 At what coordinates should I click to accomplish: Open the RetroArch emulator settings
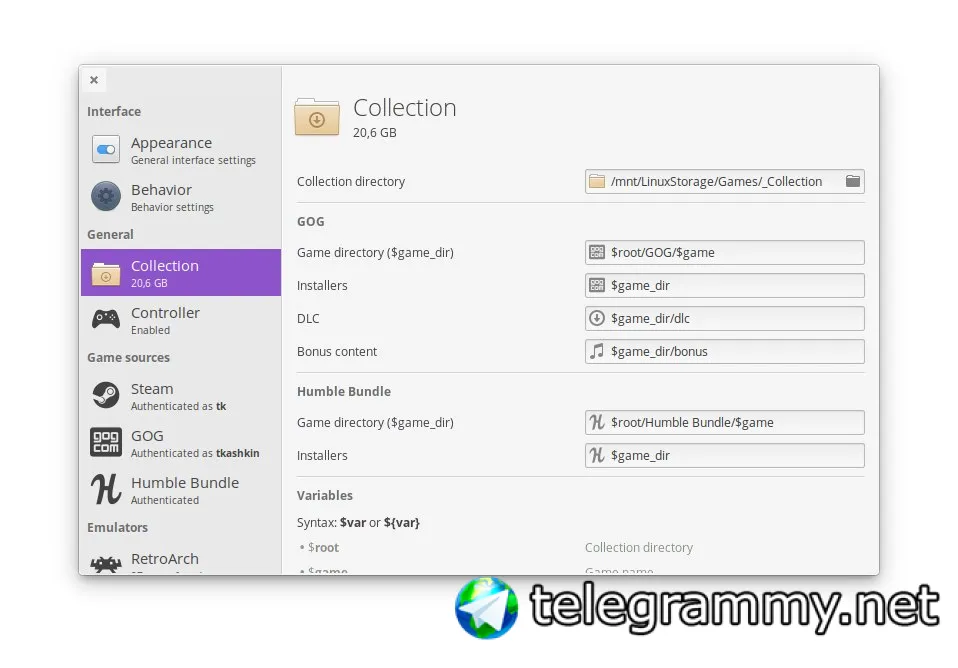(x=181, y=559)
